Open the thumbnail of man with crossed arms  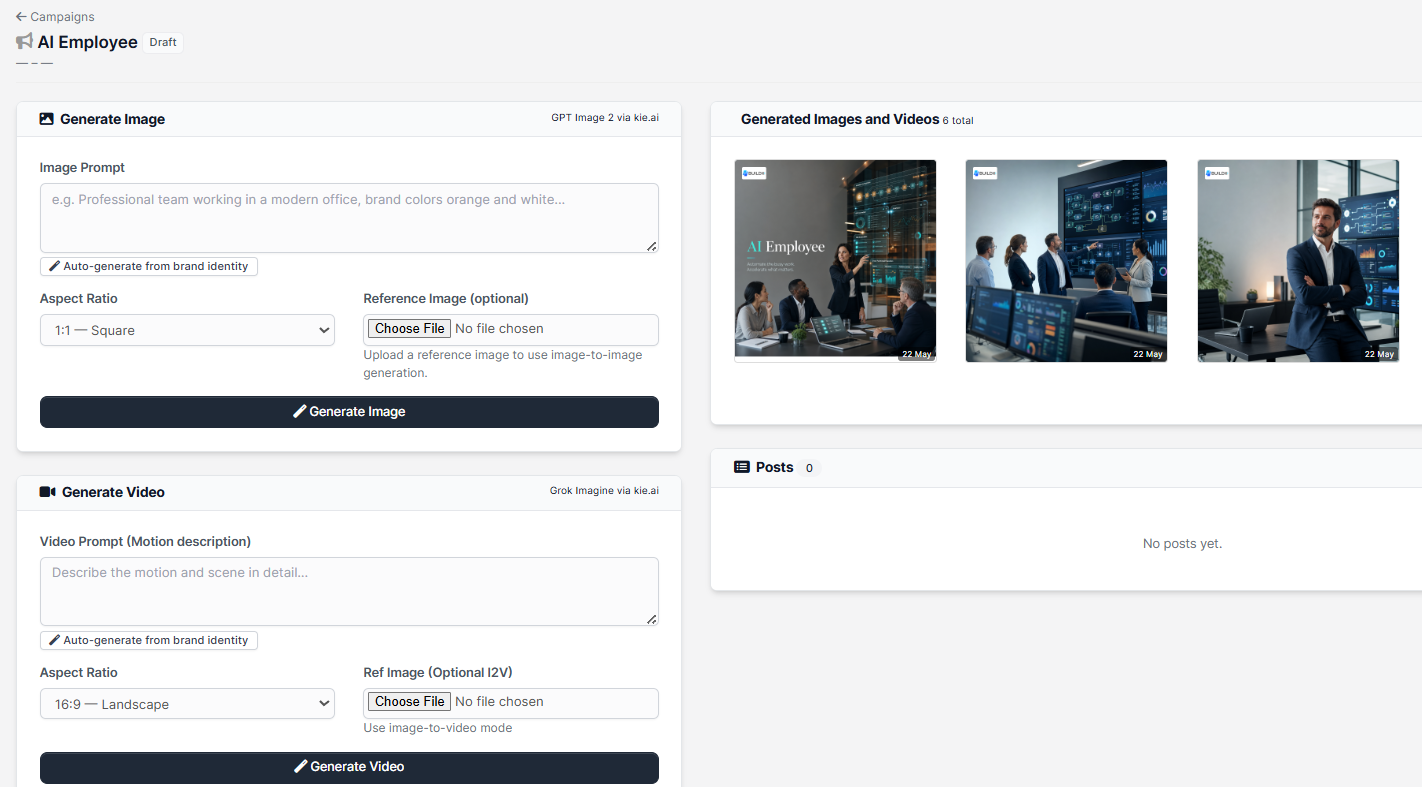coord(1298,261)
